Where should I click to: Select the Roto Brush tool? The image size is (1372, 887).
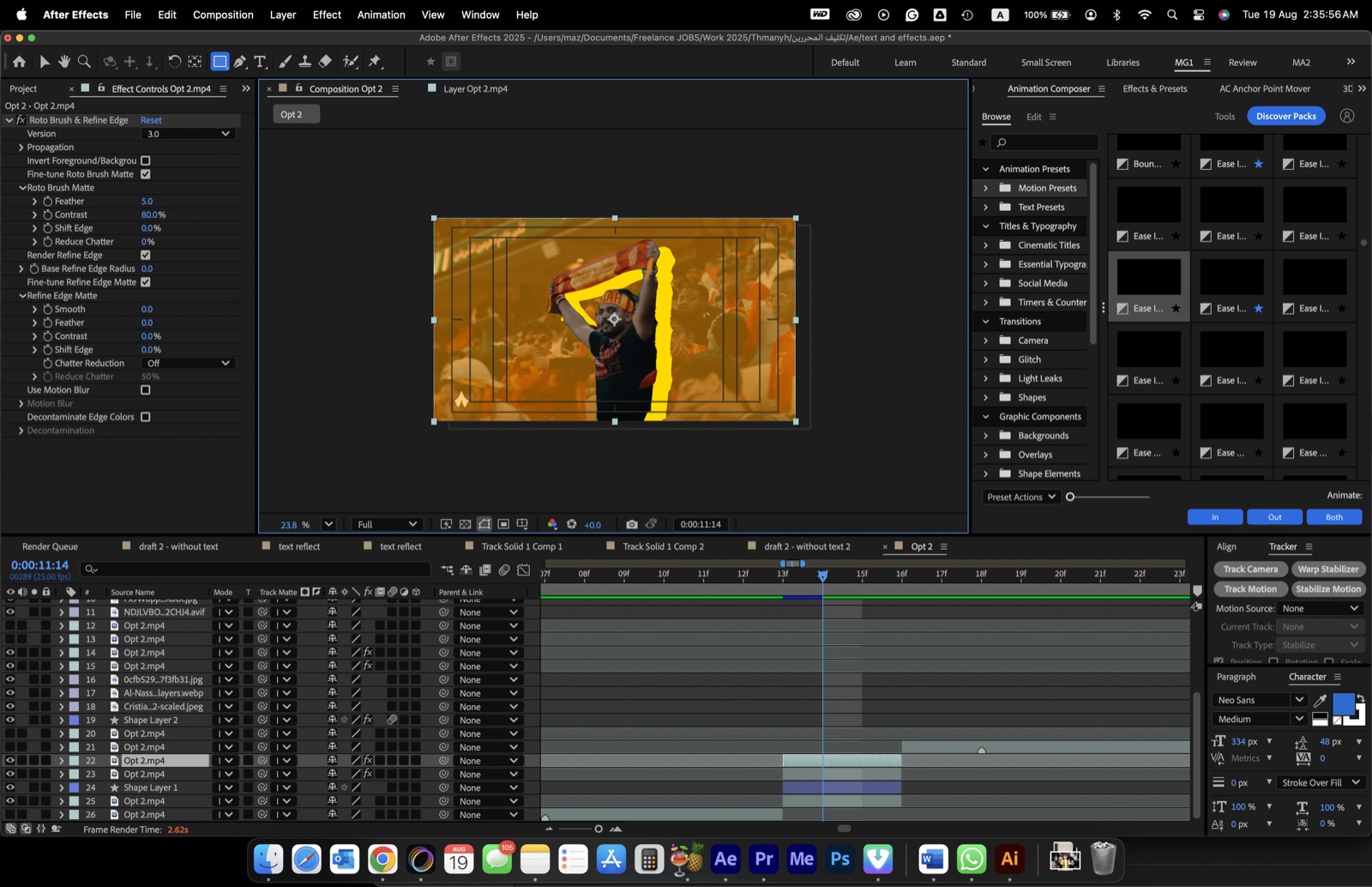(351, 62)
